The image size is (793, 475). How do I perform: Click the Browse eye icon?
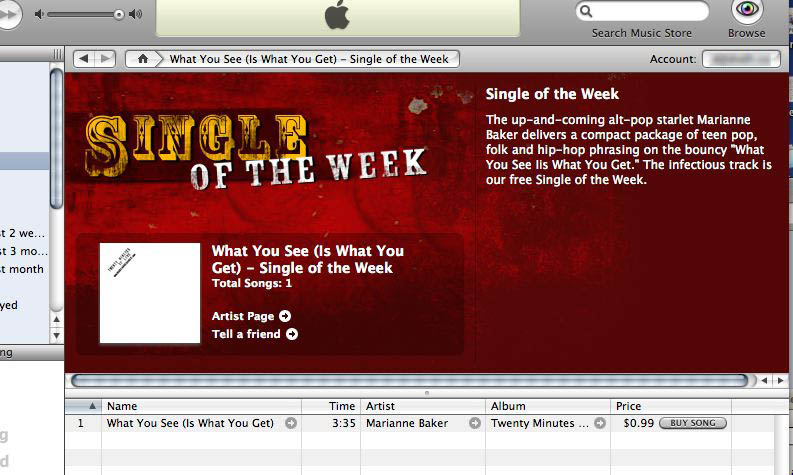click(747, 10)
